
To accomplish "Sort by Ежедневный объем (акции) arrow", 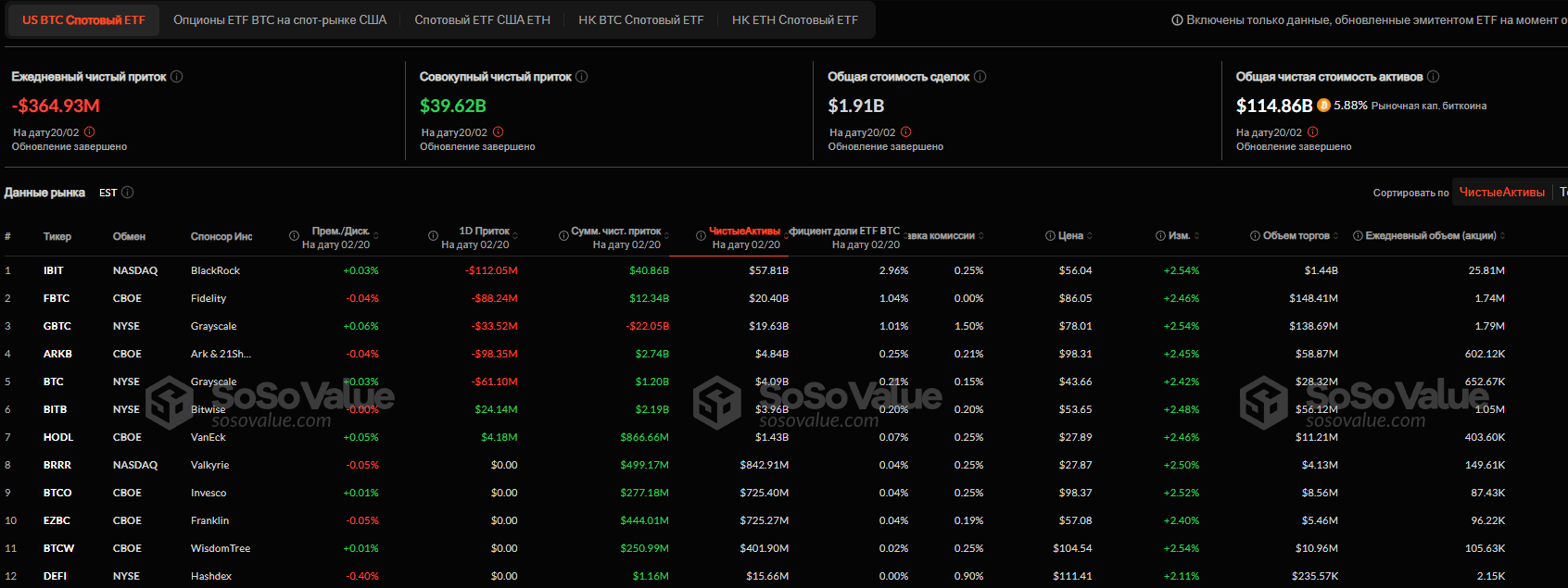I will click(x=1502, y=236).
